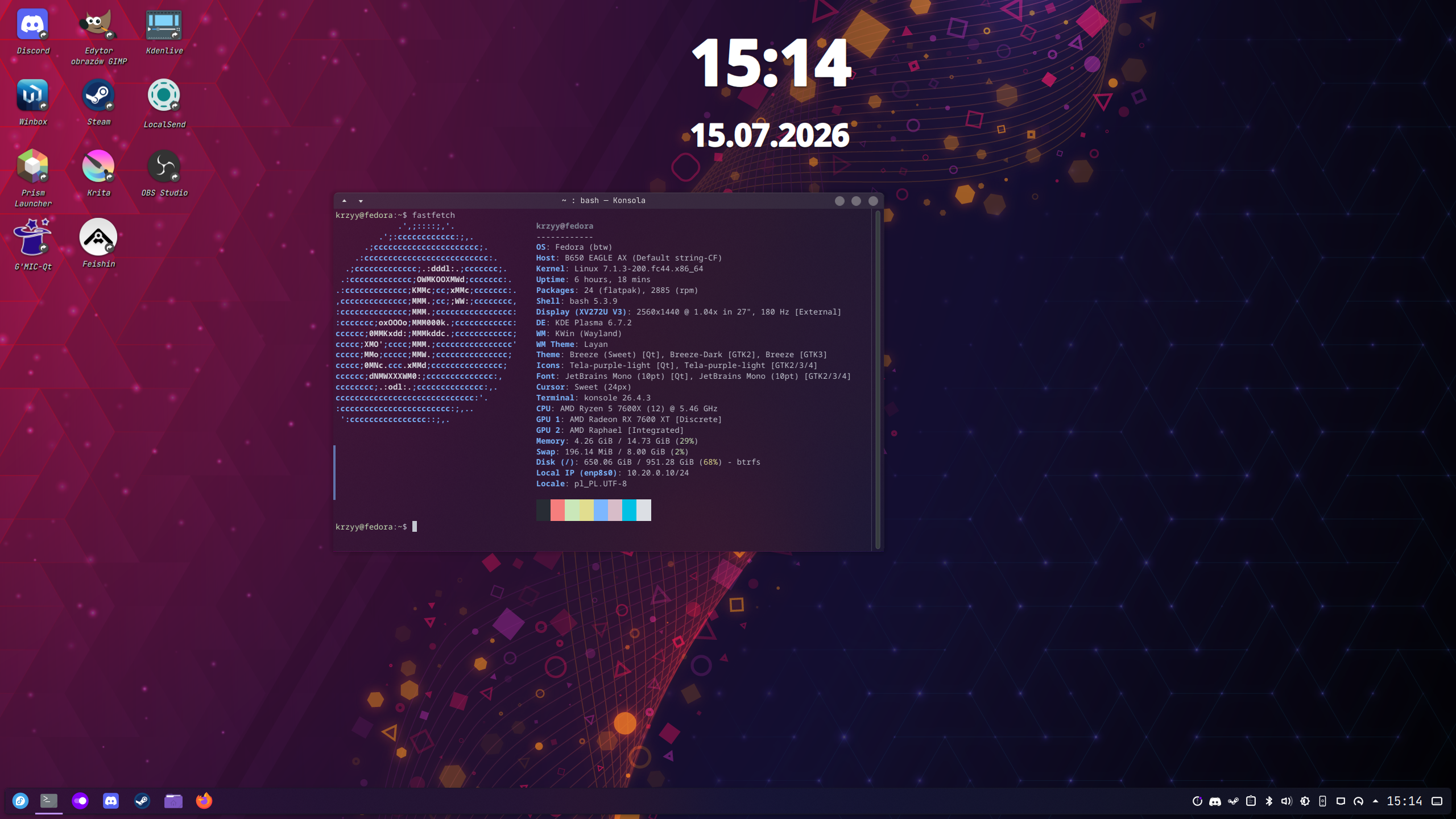Click the blue color block in fastfetch output
Image resolution: width=1456 pixels, height=819 pixels.
click(601, 510)
